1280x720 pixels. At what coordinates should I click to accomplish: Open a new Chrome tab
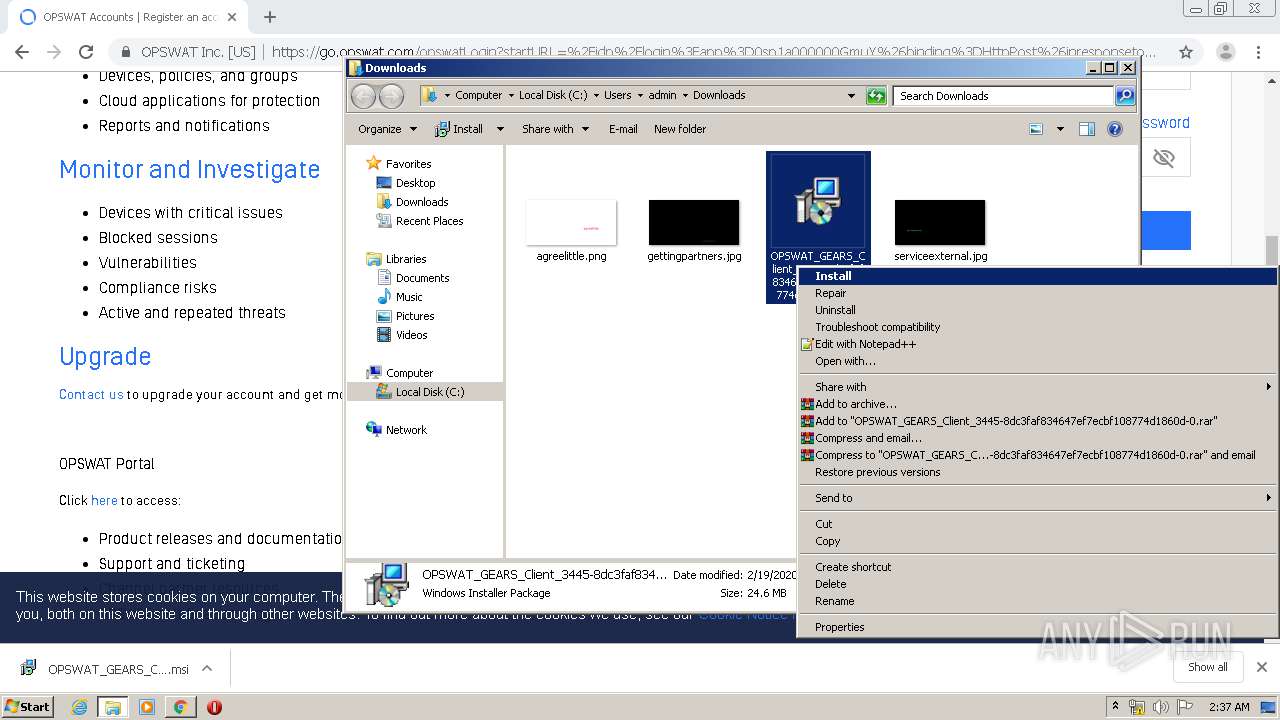(270, 17)
